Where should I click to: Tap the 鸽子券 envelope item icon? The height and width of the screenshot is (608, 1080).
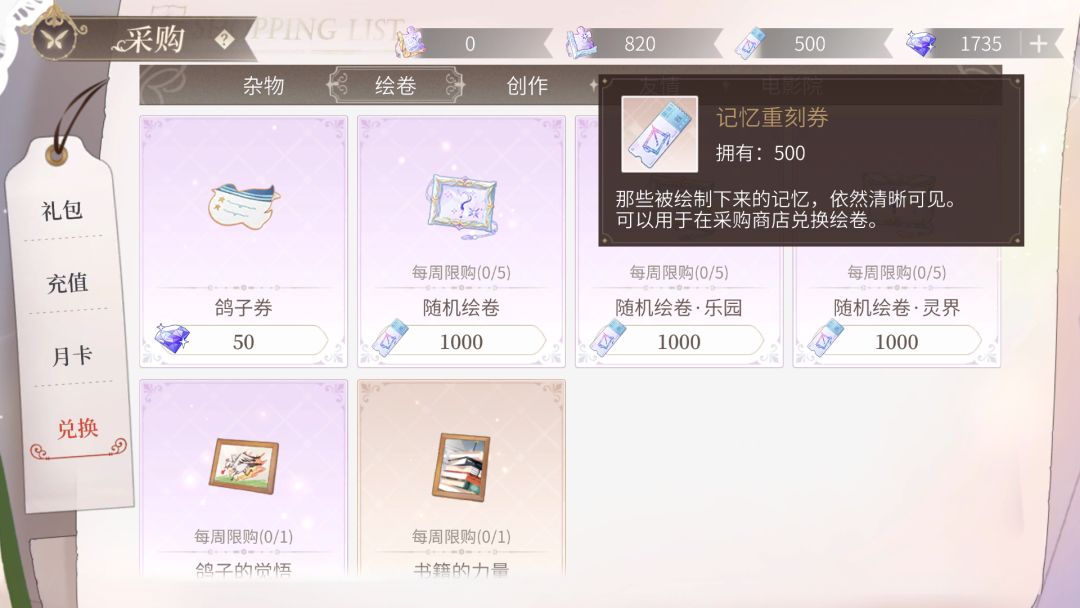(243, 205)
